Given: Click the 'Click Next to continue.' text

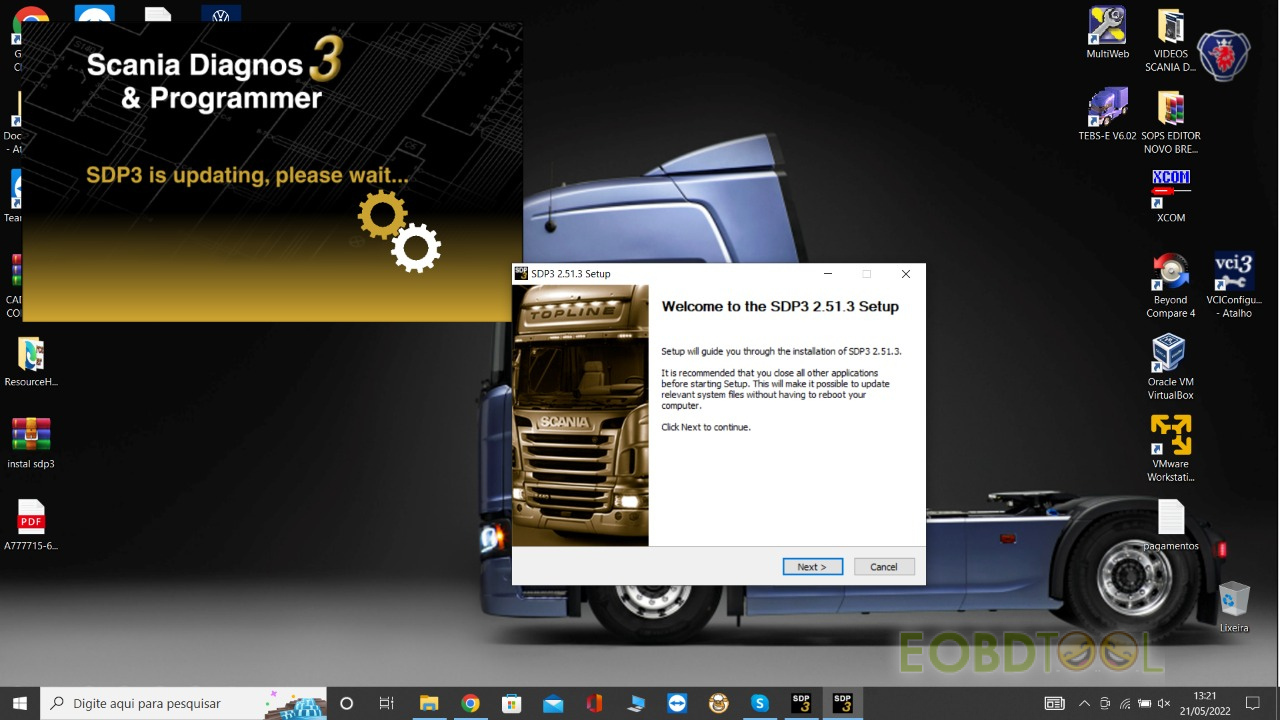Looking at the screenshot, I should coord(706,427).
